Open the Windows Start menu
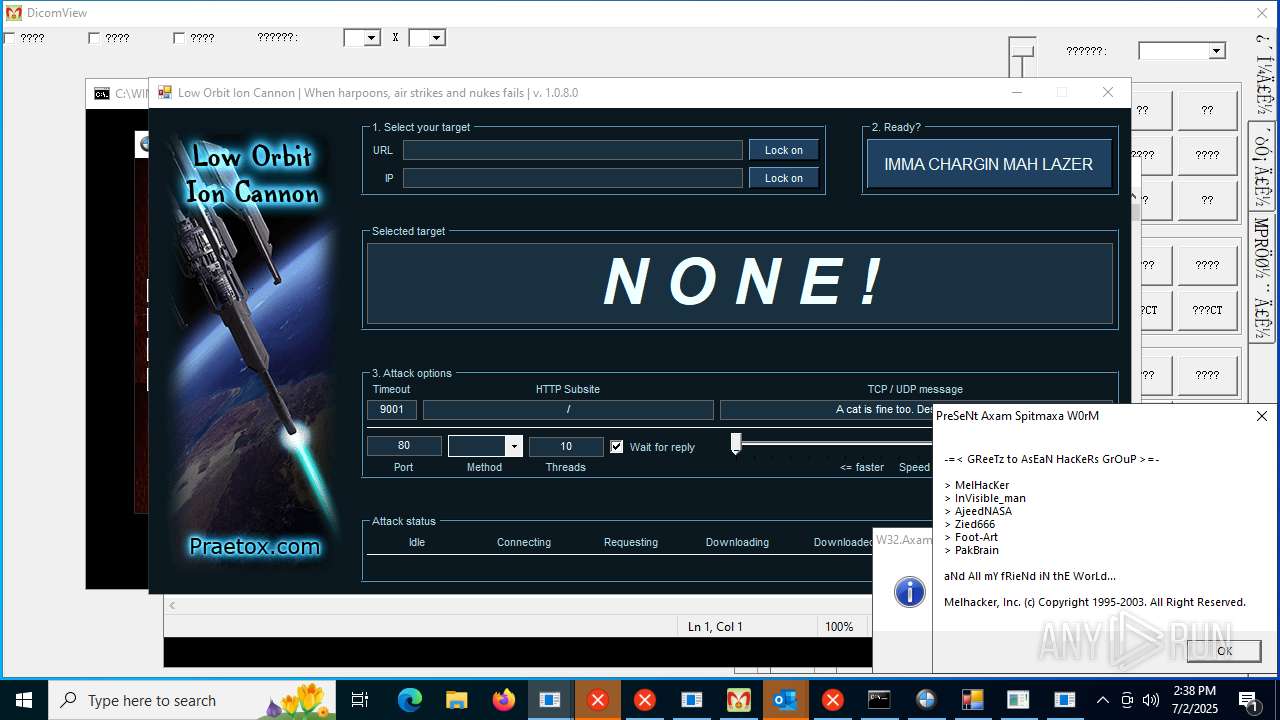Screen dimensions: 1280x720 tap(24, 700)
